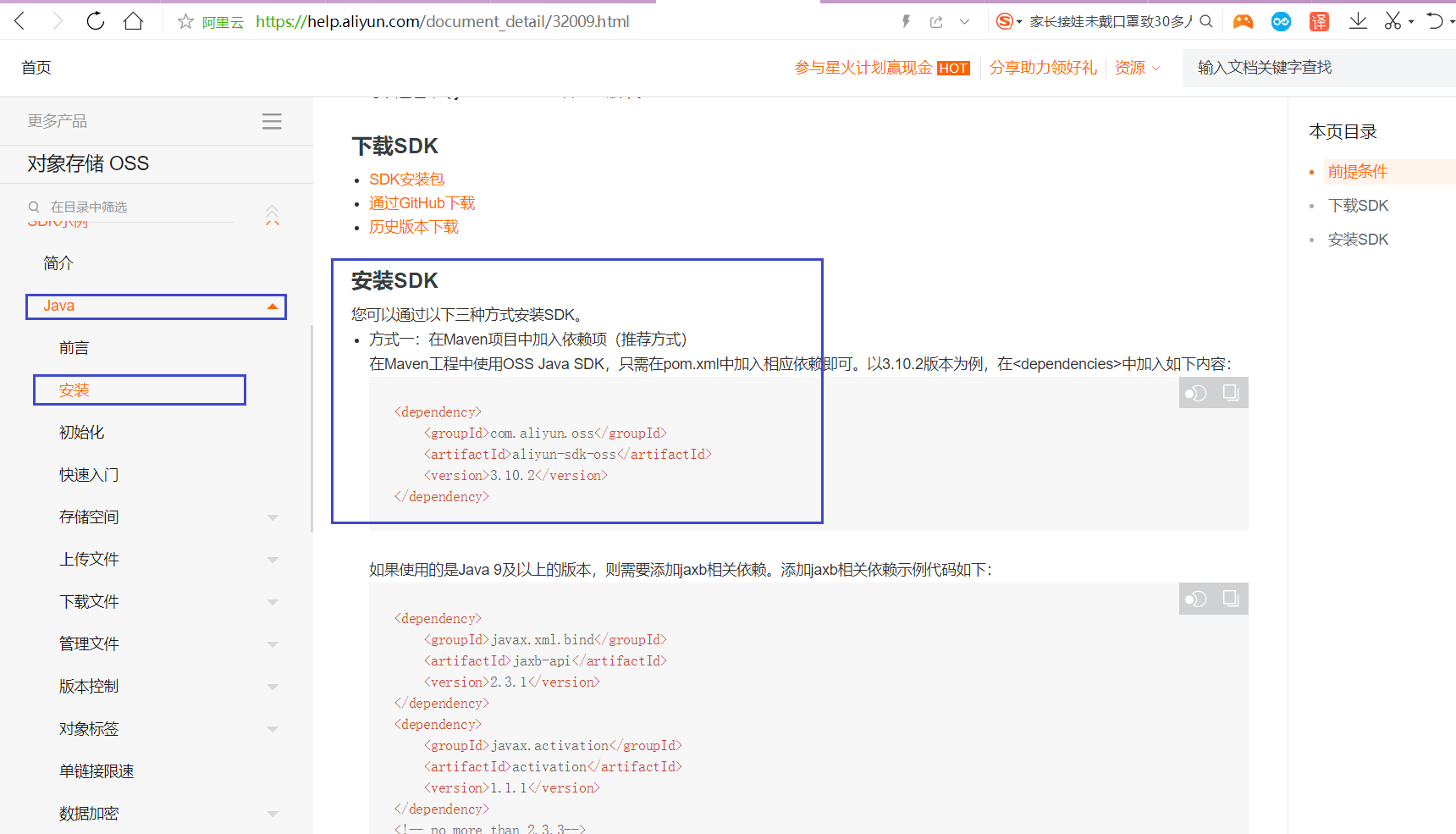Viewport: 1456px width, 834px height.
Task: Copy the jaxb dependencies code block
Action: click(1231, 599)
